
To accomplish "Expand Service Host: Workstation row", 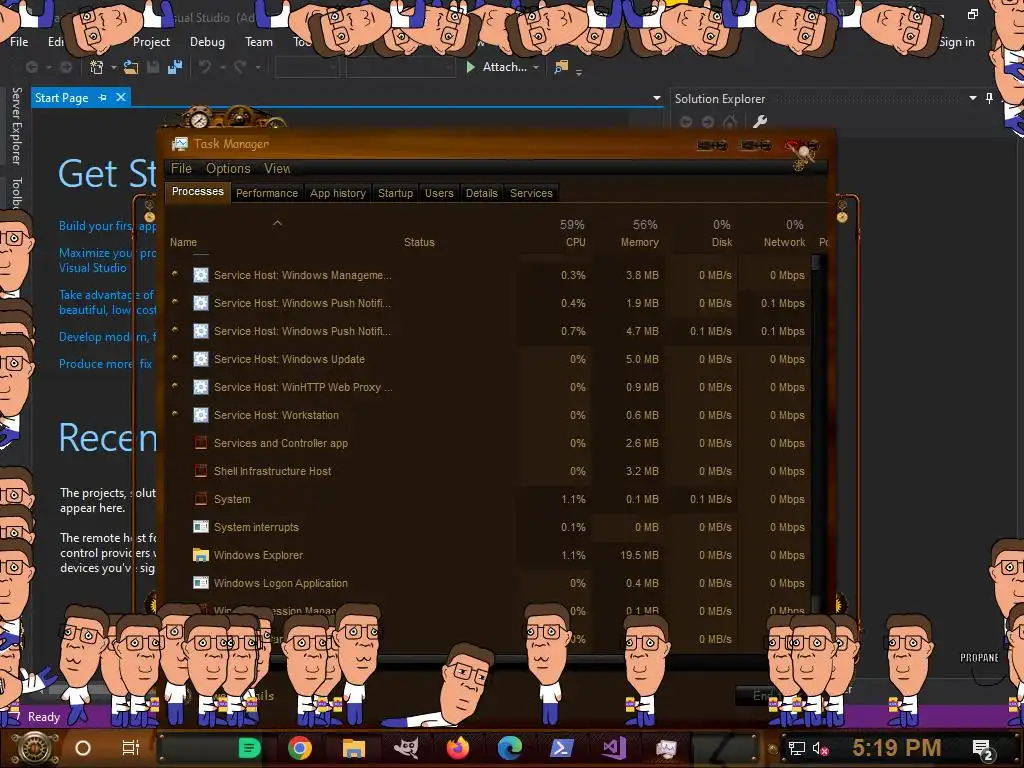I will [x=174, y=414].
